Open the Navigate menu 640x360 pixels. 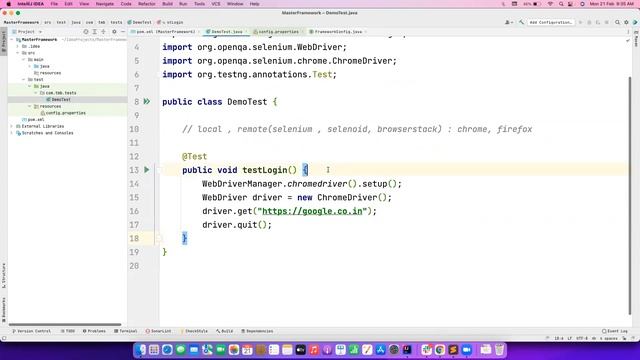[104, 4]
